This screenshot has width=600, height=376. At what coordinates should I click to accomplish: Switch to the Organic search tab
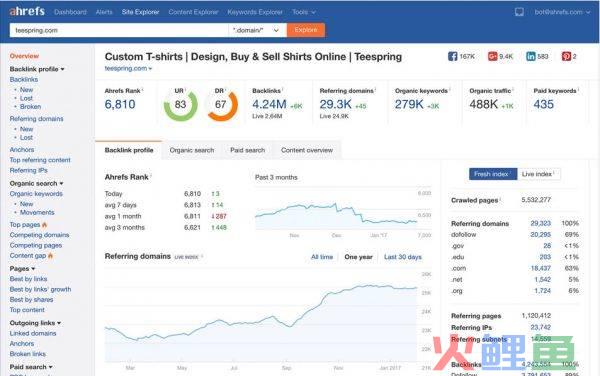(x=192, y=150)
